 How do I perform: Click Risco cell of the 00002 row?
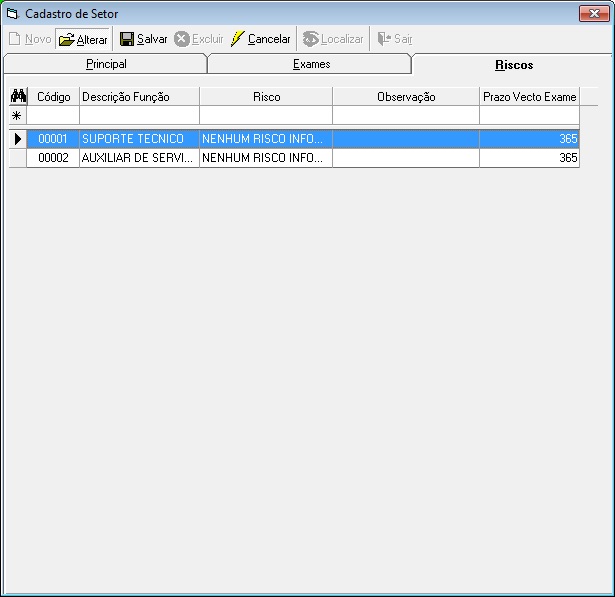pos(266,158)
